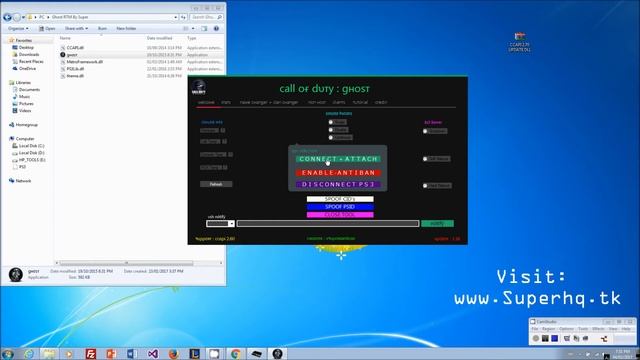The height and width of the screenshot is (360, 640).
Task: Click Explorer's Forward arrow button
Action: [16, 17]
